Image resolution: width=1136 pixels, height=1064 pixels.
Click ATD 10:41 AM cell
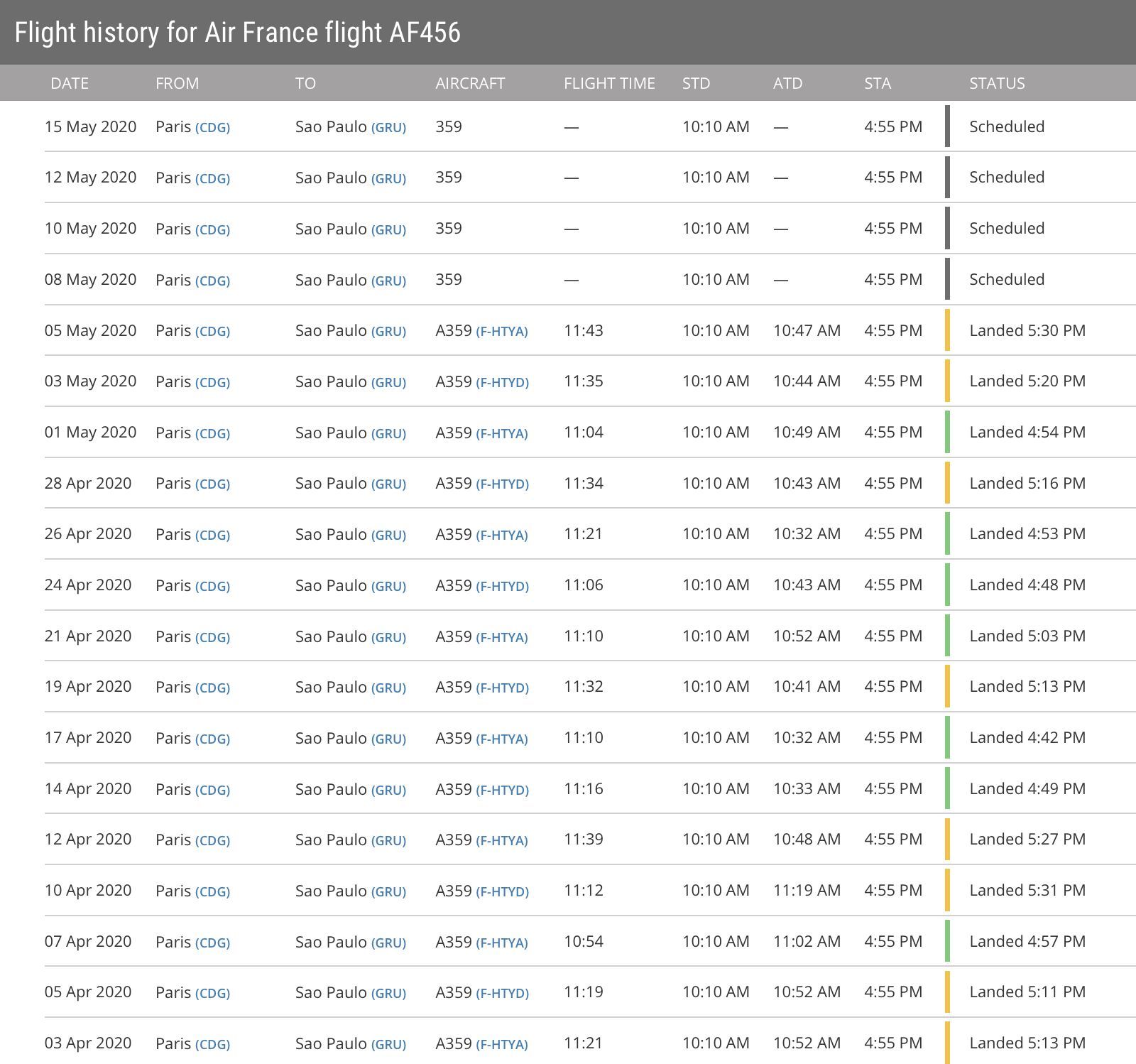pyautogui.click(x=807, y=686)
